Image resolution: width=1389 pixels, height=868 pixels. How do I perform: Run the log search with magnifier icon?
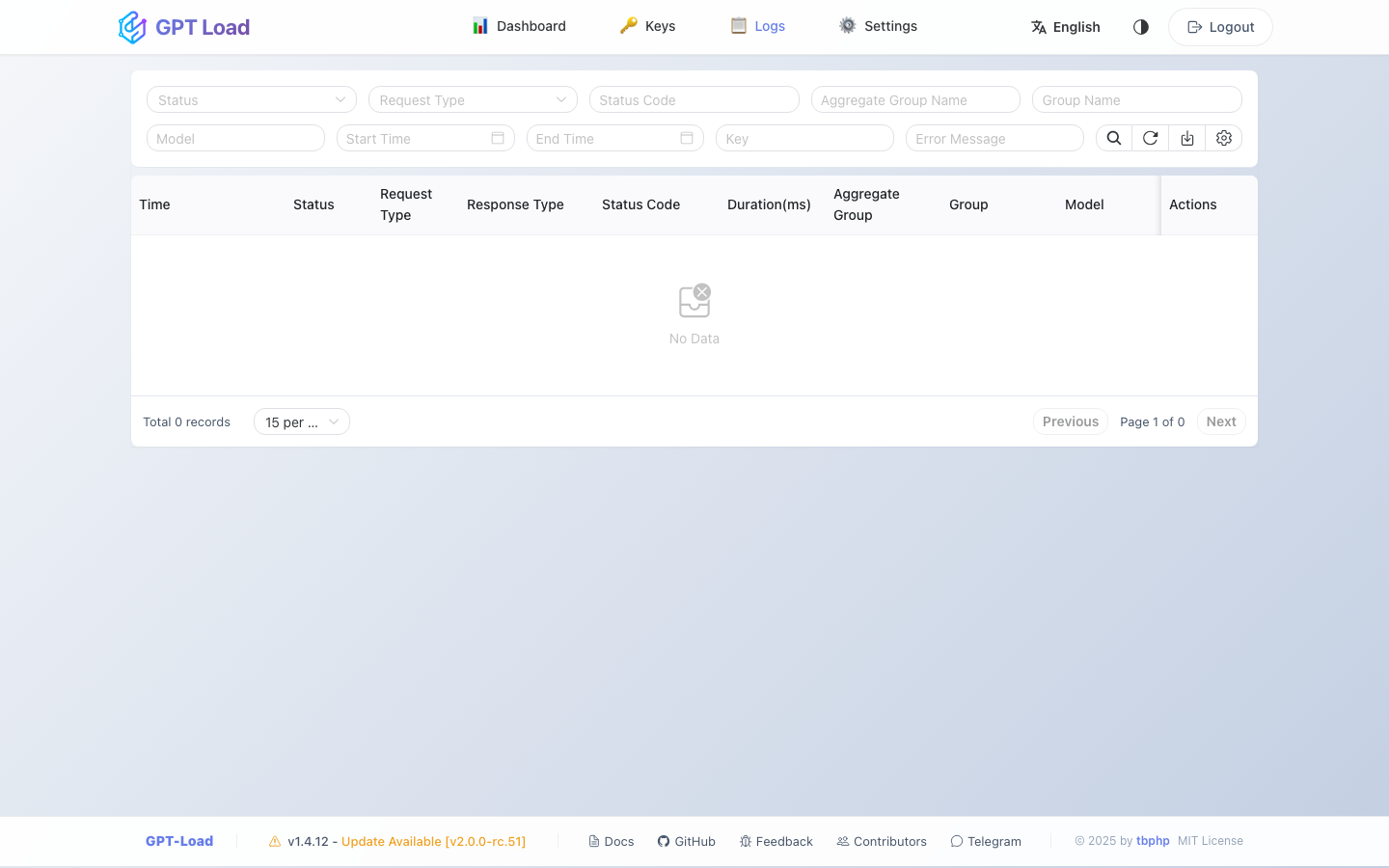click(x=1114, y=138)
